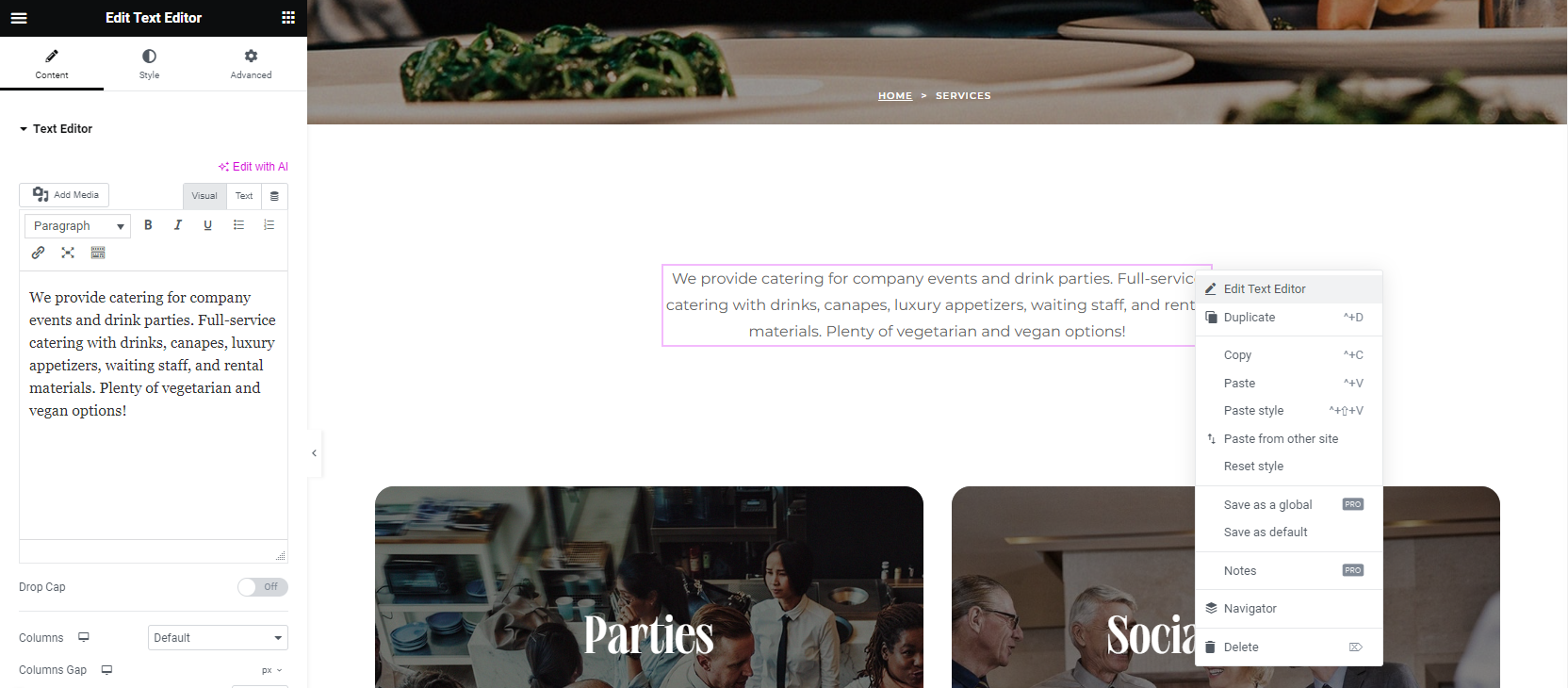Toggle the toolbar keyboard icon
The image size is (1568, 688).
[98, 253]
